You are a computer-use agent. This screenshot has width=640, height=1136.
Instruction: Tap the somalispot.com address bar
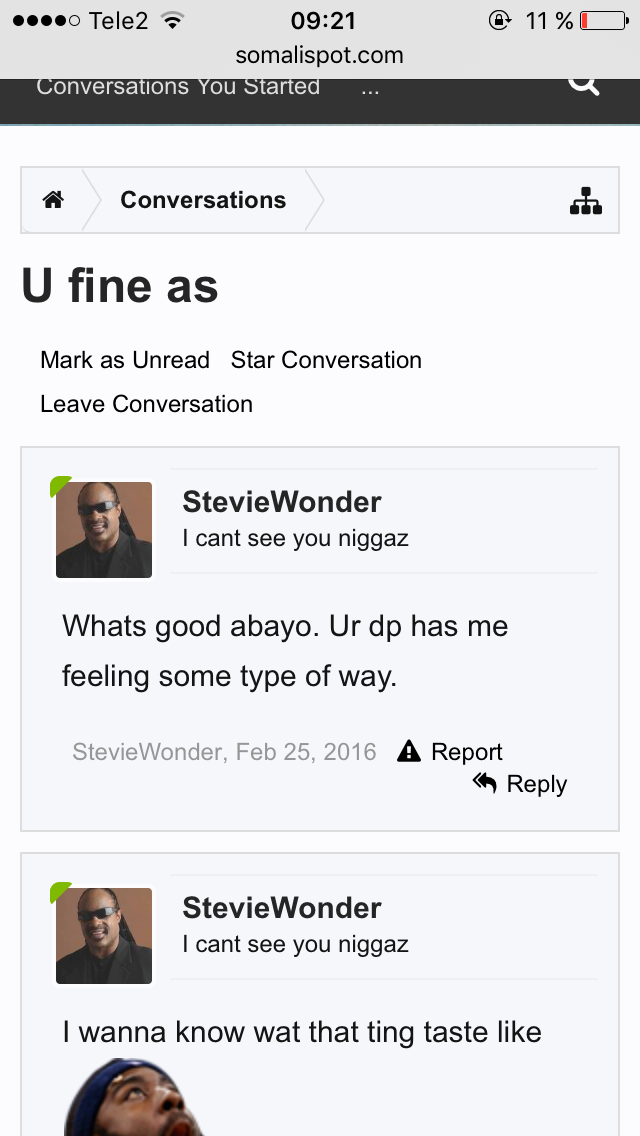tap(320, 55)
